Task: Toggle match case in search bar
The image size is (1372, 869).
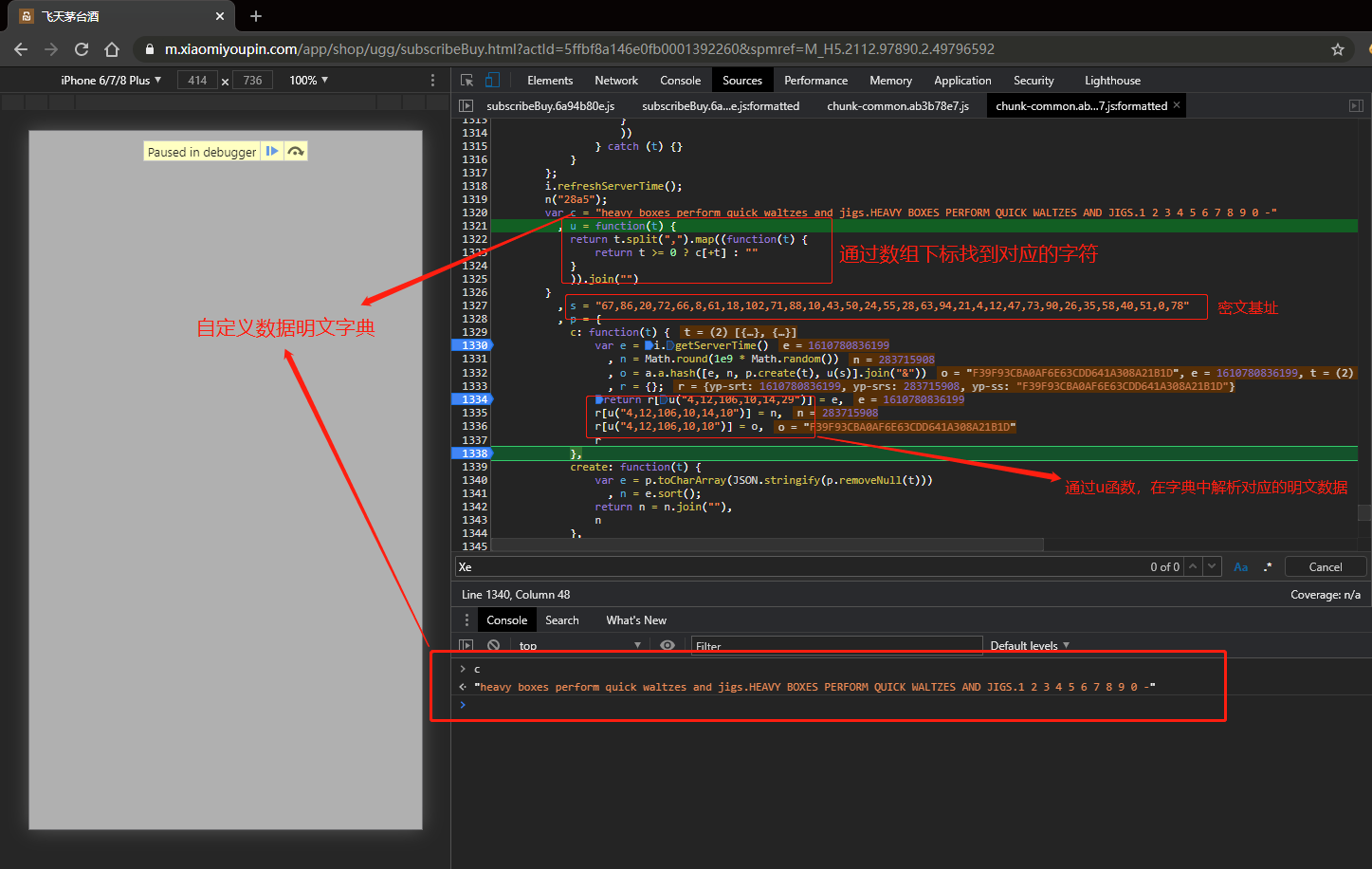Action: click(x=1240, y=567)
